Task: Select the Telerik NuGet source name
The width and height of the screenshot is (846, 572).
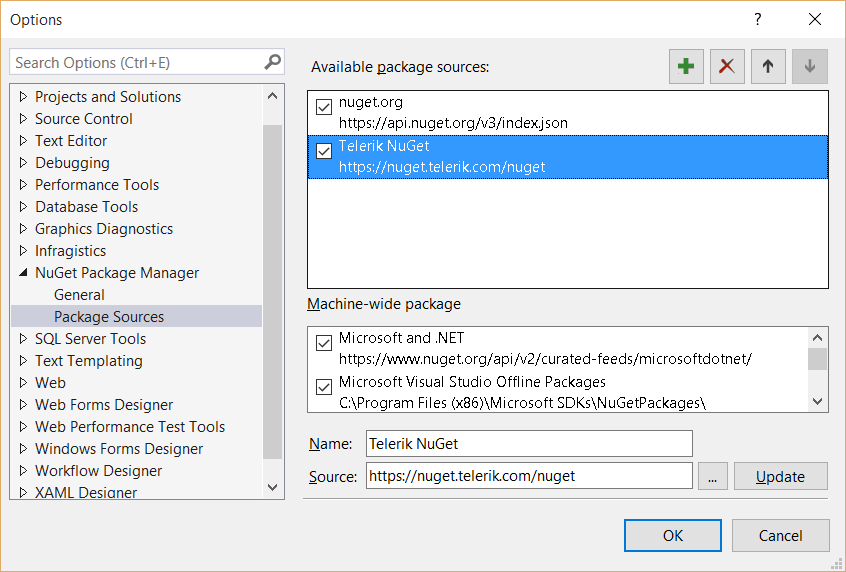Action: click(384, 146)
